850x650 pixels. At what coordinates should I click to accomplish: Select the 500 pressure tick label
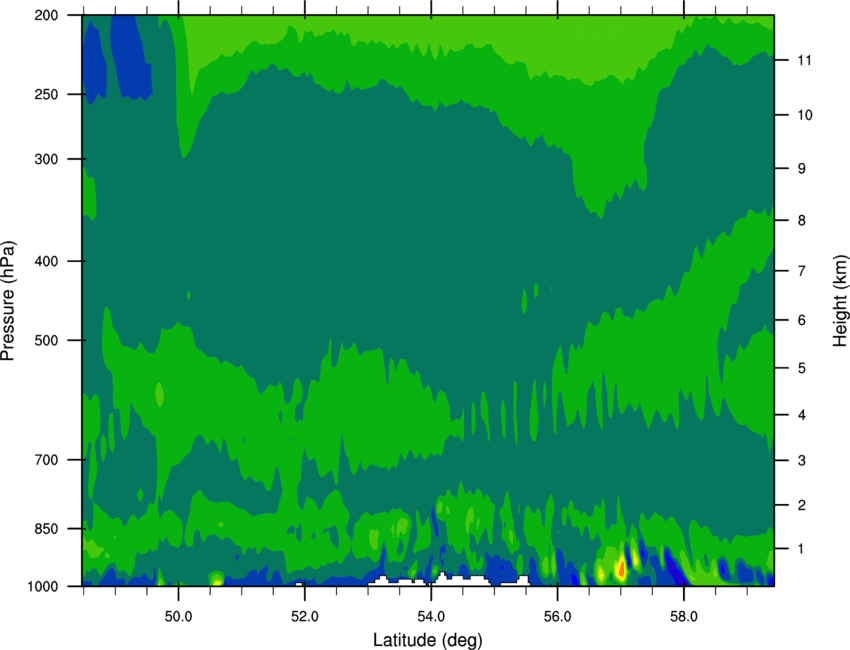(46, 340)
